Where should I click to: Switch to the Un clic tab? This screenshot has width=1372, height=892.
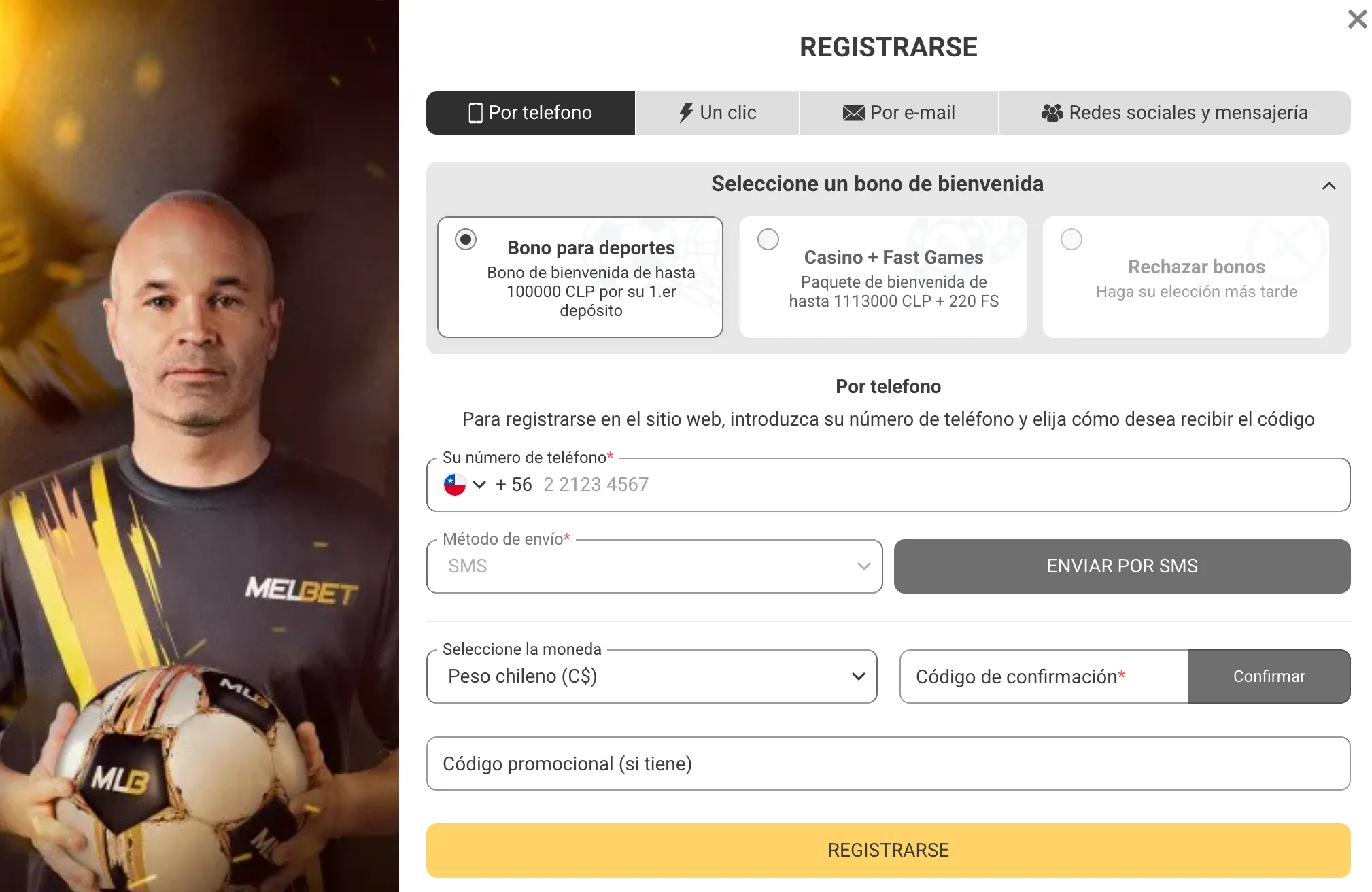717,113
